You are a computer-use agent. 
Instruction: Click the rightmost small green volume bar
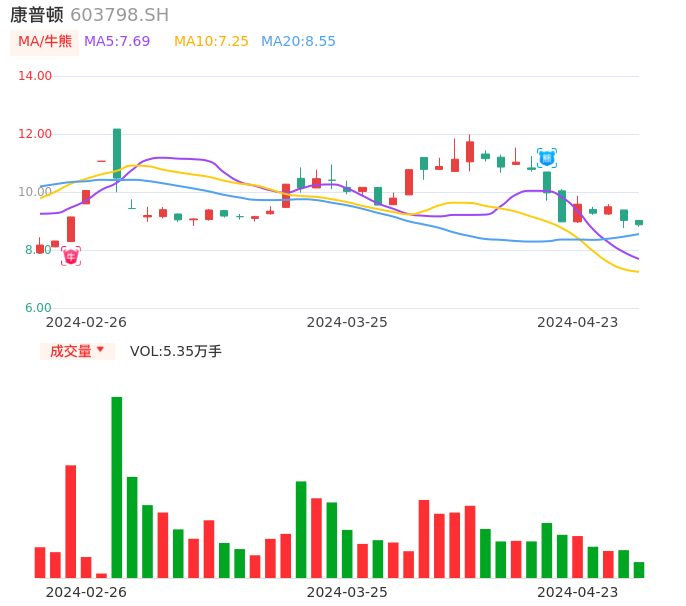(639, 569)
